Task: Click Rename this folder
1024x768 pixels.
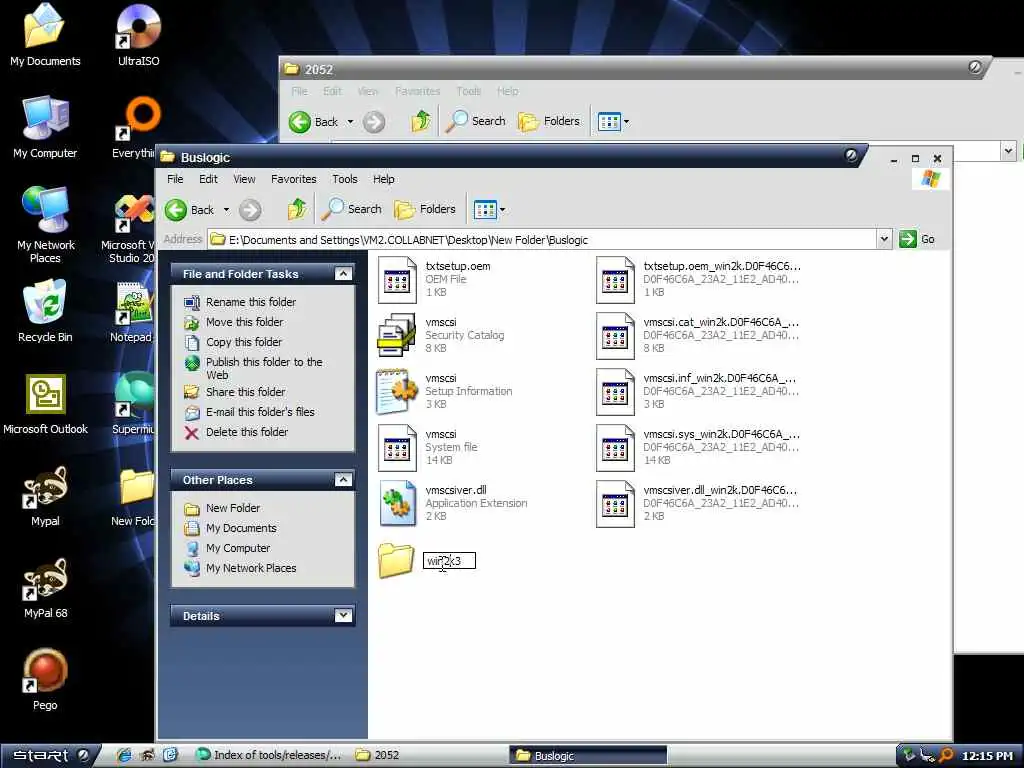Action: [x=251, y=302]
